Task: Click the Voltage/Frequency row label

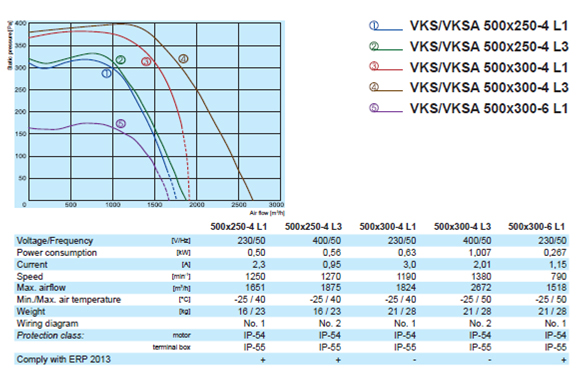Action: click(55, 241)
